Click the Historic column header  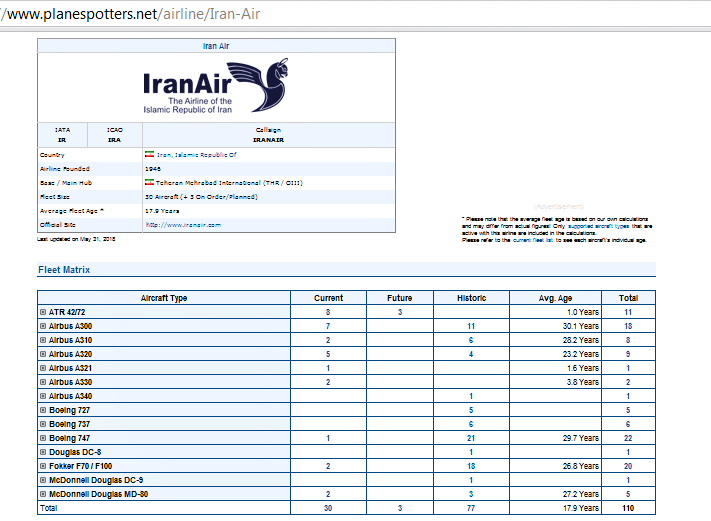click(x=472, y=298)
